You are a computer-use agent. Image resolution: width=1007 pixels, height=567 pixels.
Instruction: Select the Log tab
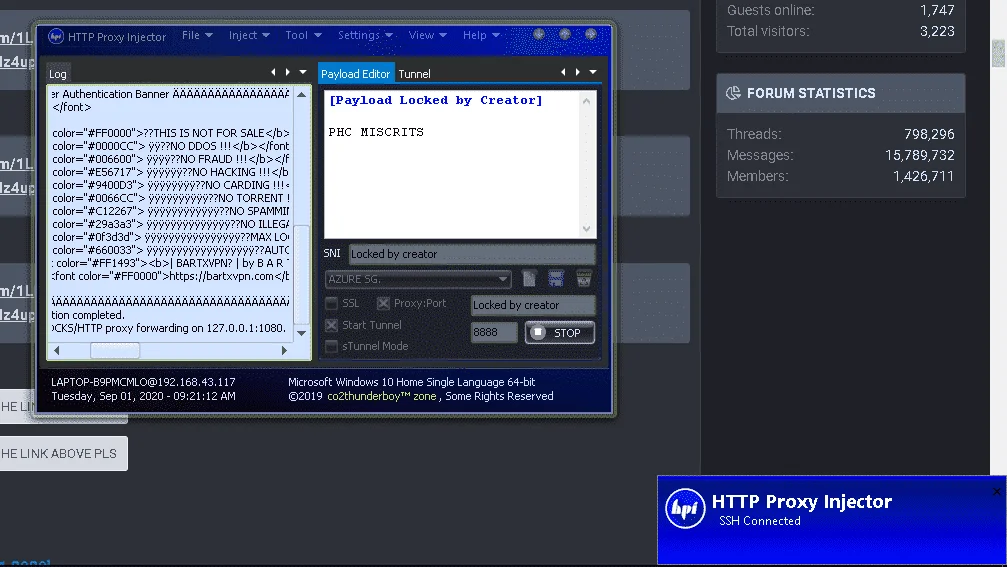tap(58, 74)
